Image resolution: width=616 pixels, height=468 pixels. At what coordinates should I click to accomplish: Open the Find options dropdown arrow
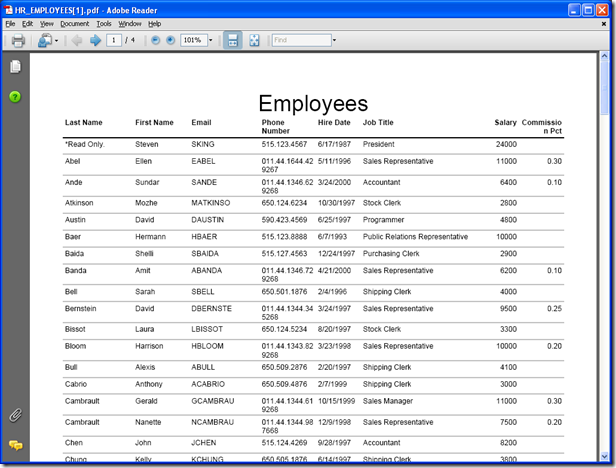click(334, 40)
